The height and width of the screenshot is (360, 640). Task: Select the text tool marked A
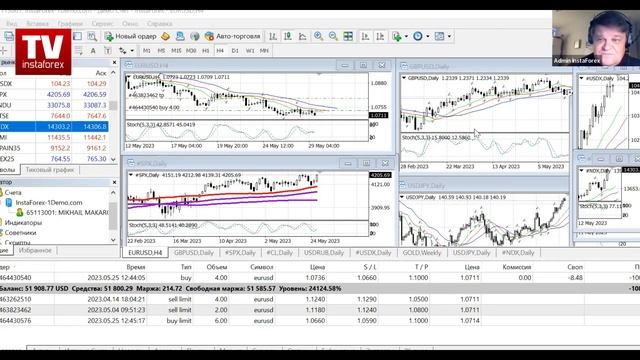(x=93, y=51)
